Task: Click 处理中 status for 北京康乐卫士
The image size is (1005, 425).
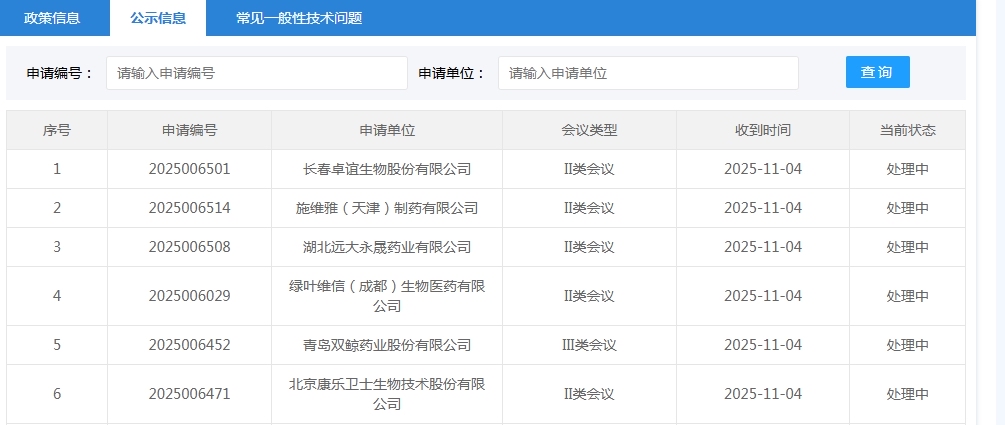Action: coord(908,394)
